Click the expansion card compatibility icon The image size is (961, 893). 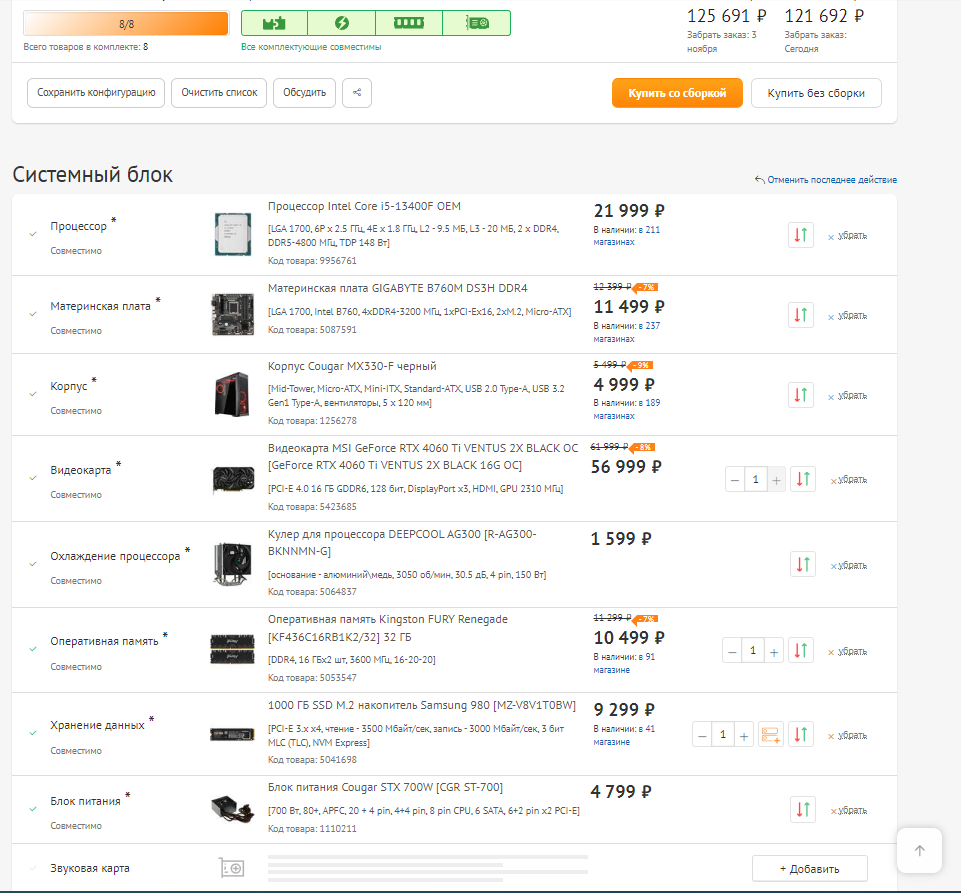[477, 23]
